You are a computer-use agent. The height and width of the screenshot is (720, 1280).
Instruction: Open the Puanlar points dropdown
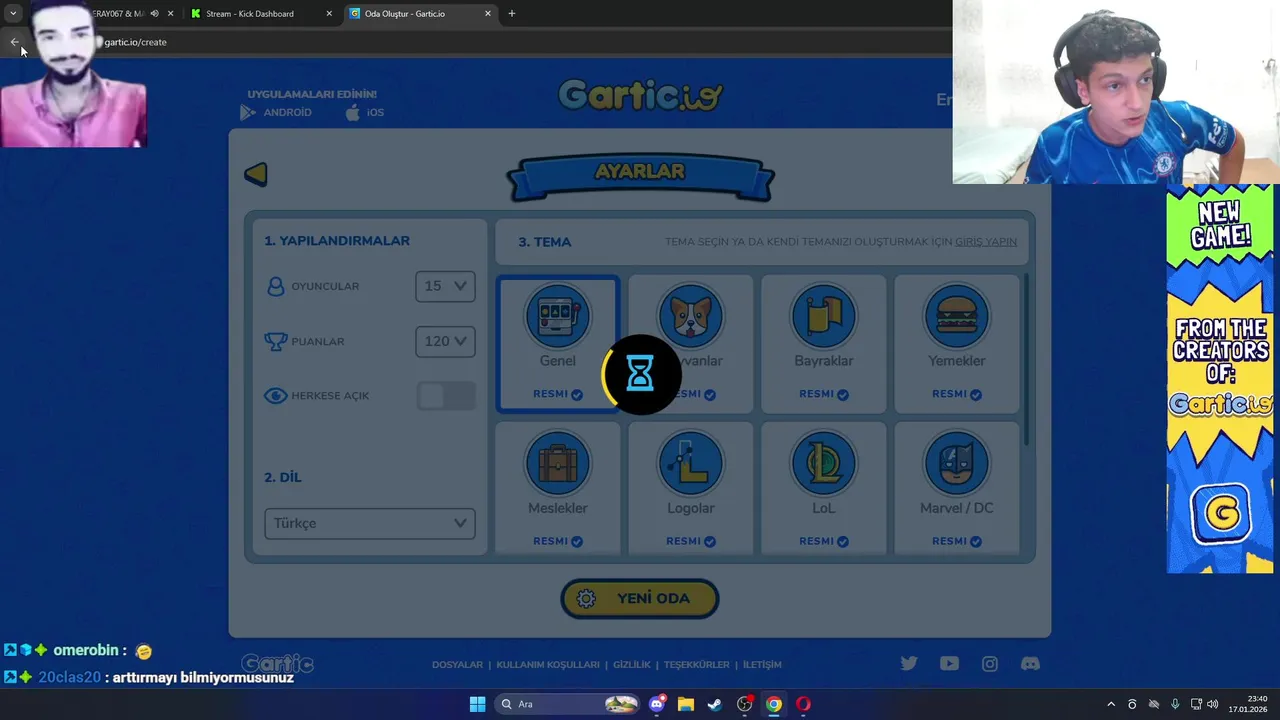[445, 341]
